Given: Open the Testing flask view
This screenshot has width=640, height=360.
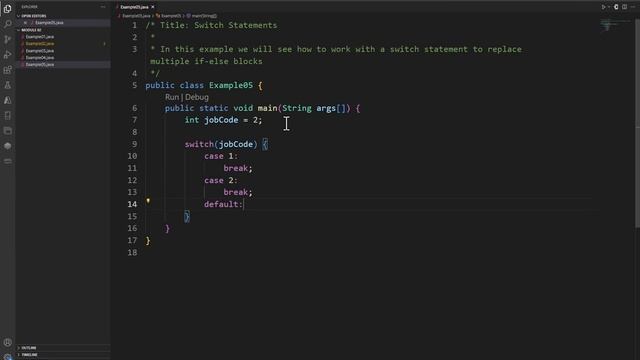Looking at the screenshot, I should [7, 85].
